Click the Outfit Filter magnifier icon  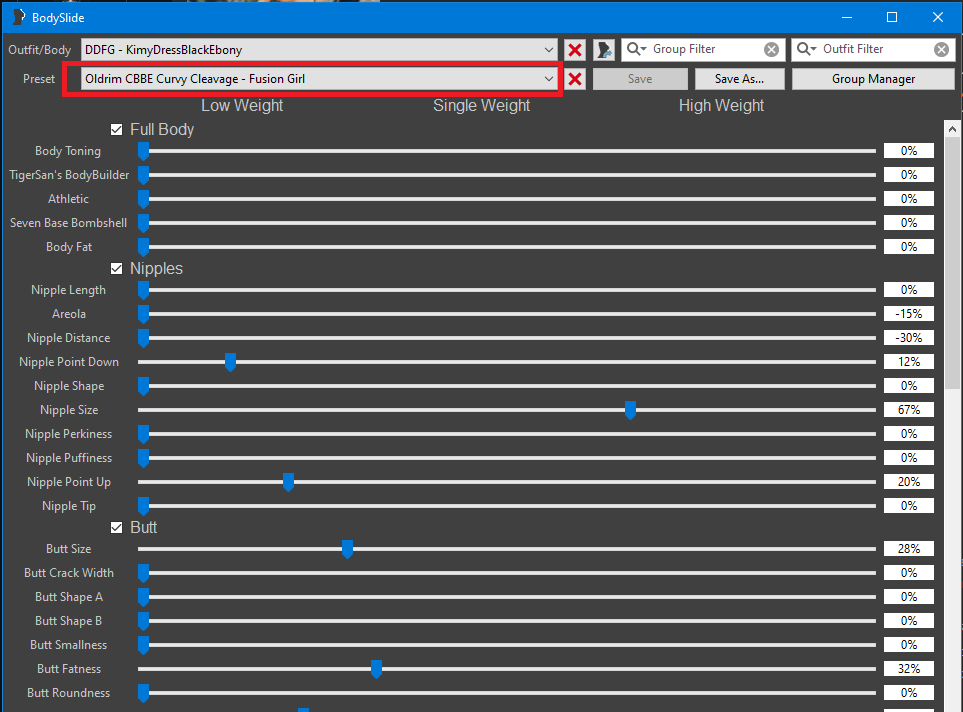pos(806,49)
